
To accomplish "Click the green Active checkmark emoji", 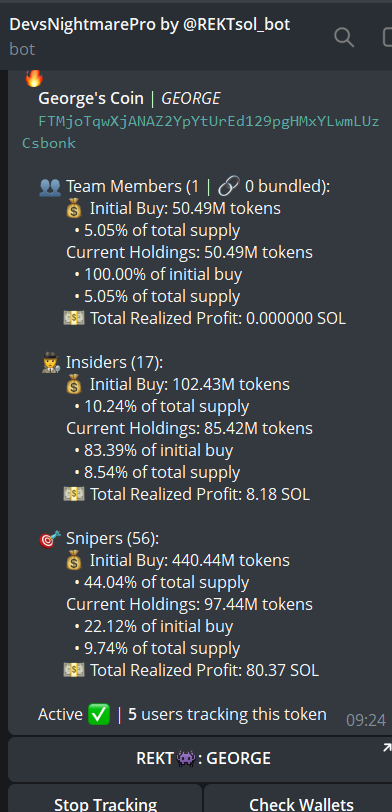I will (99, 715).
